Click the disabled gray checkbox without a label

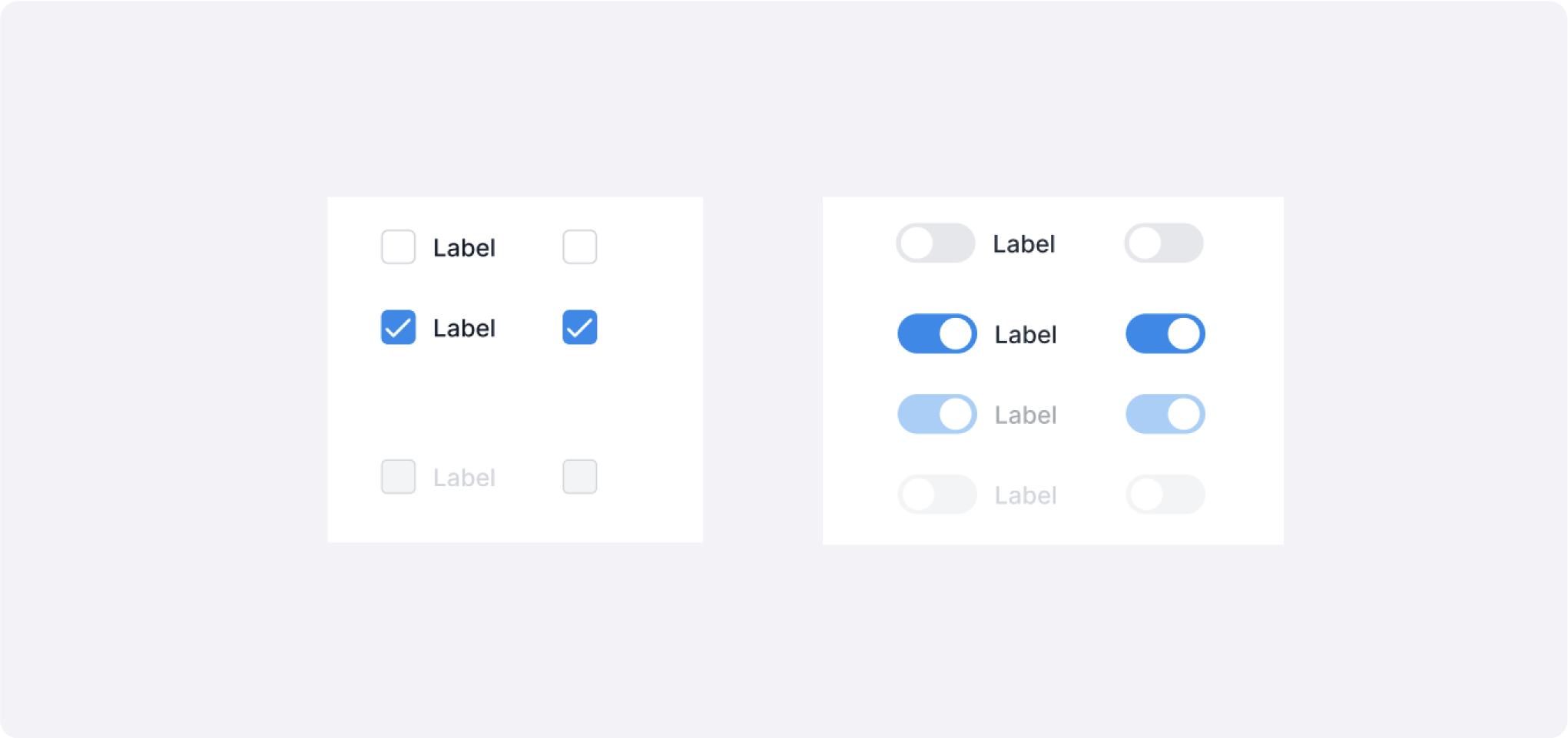coord(579,477)
